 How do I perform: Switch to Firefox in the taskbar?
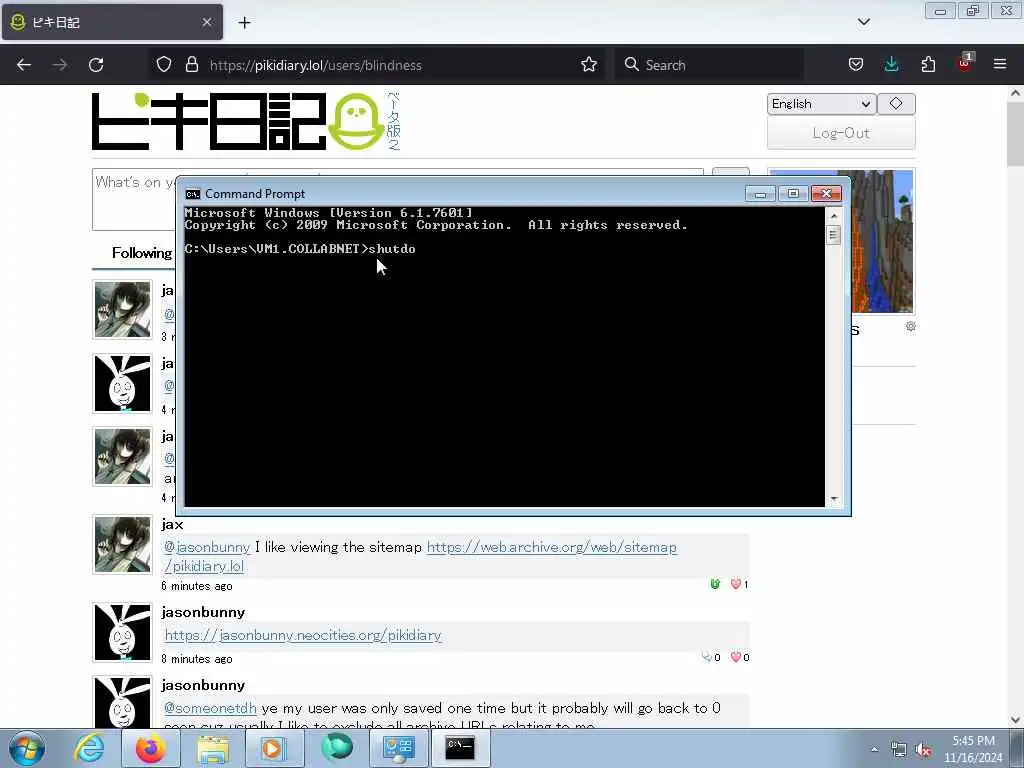click(151, 748)
